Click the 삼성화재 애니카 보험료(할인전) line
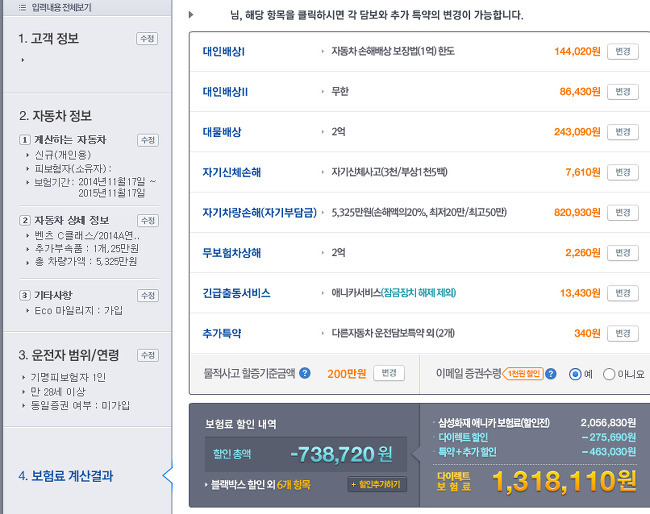The image size is (650, 514). [537, 423]
